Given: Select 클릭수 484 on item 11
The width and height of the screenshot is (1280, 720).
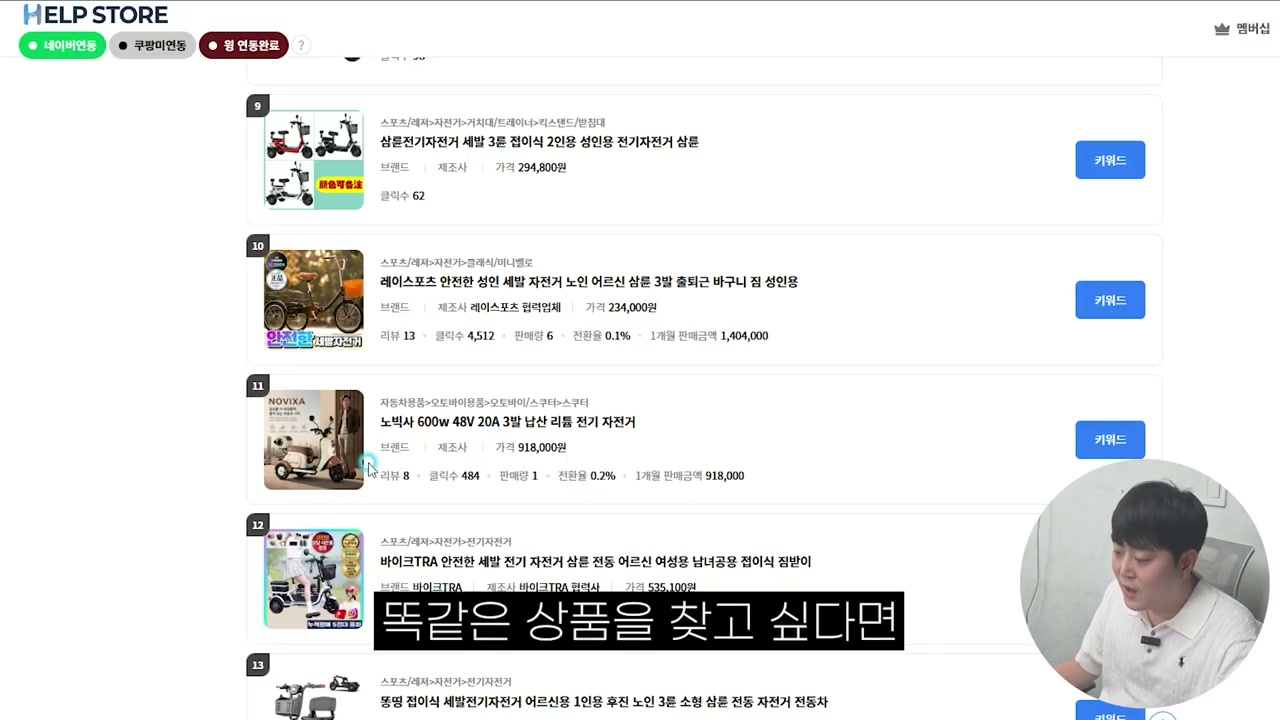Looking at the screenshot, I should click(x=454, y=476).
